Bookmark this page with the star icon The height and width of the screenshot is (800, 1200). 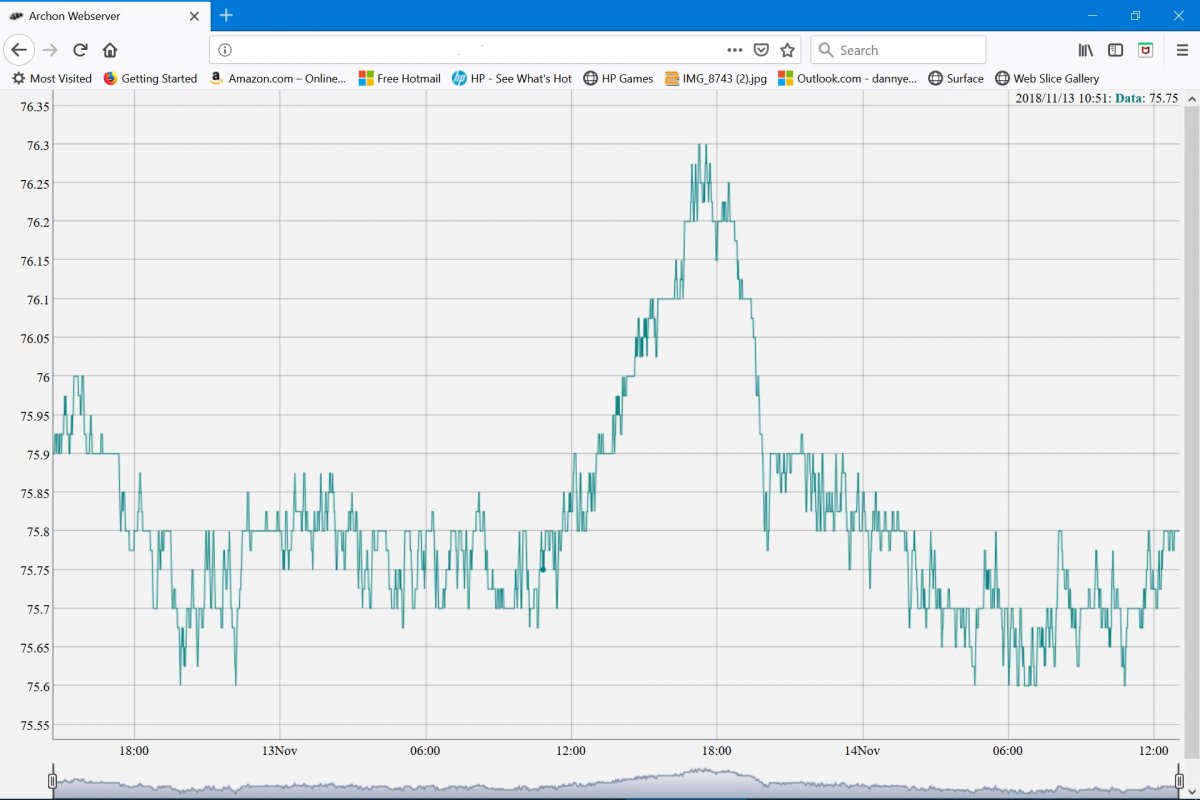click(787, 50)
